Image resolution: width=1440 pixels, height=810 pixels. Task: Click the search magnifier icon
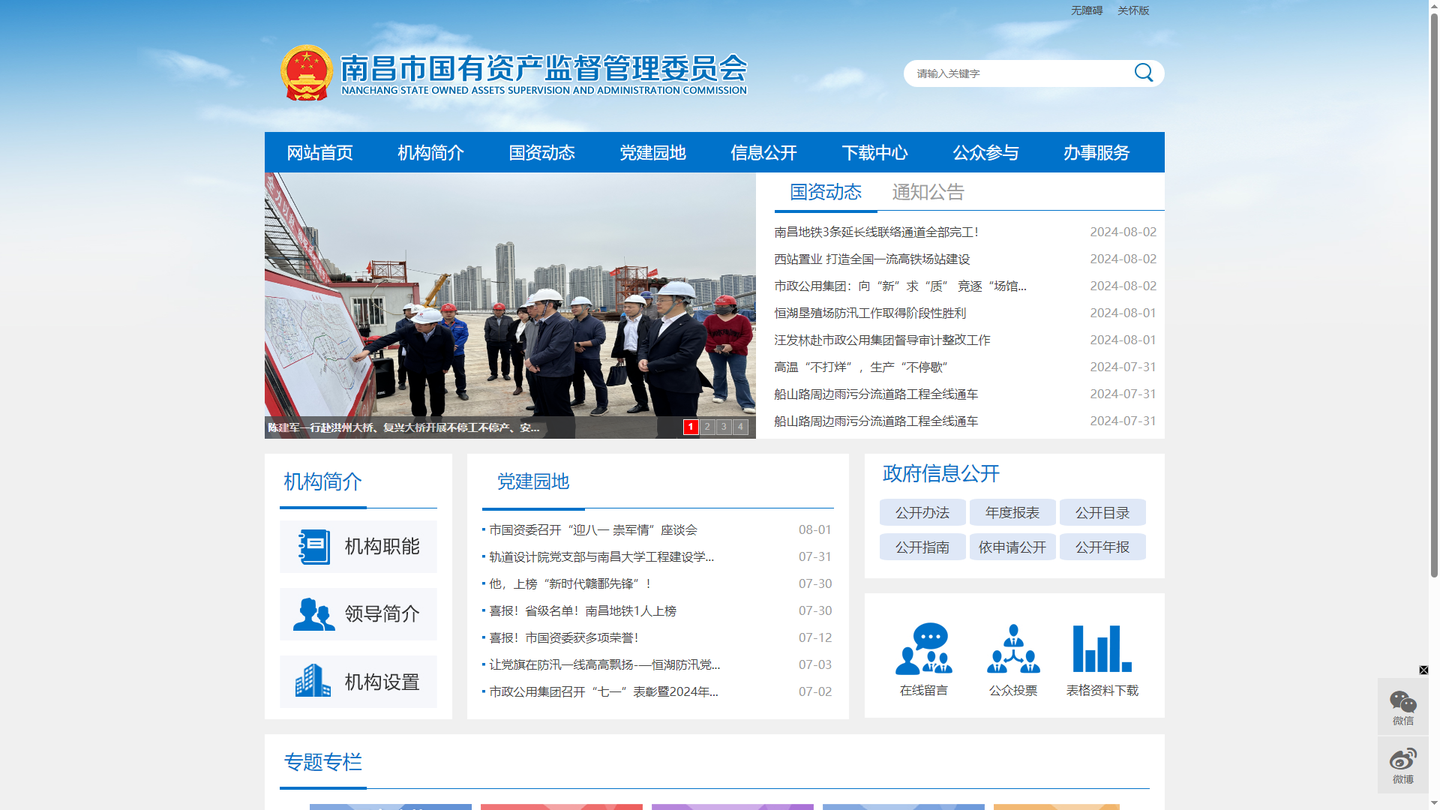(x=1143, y=72)
